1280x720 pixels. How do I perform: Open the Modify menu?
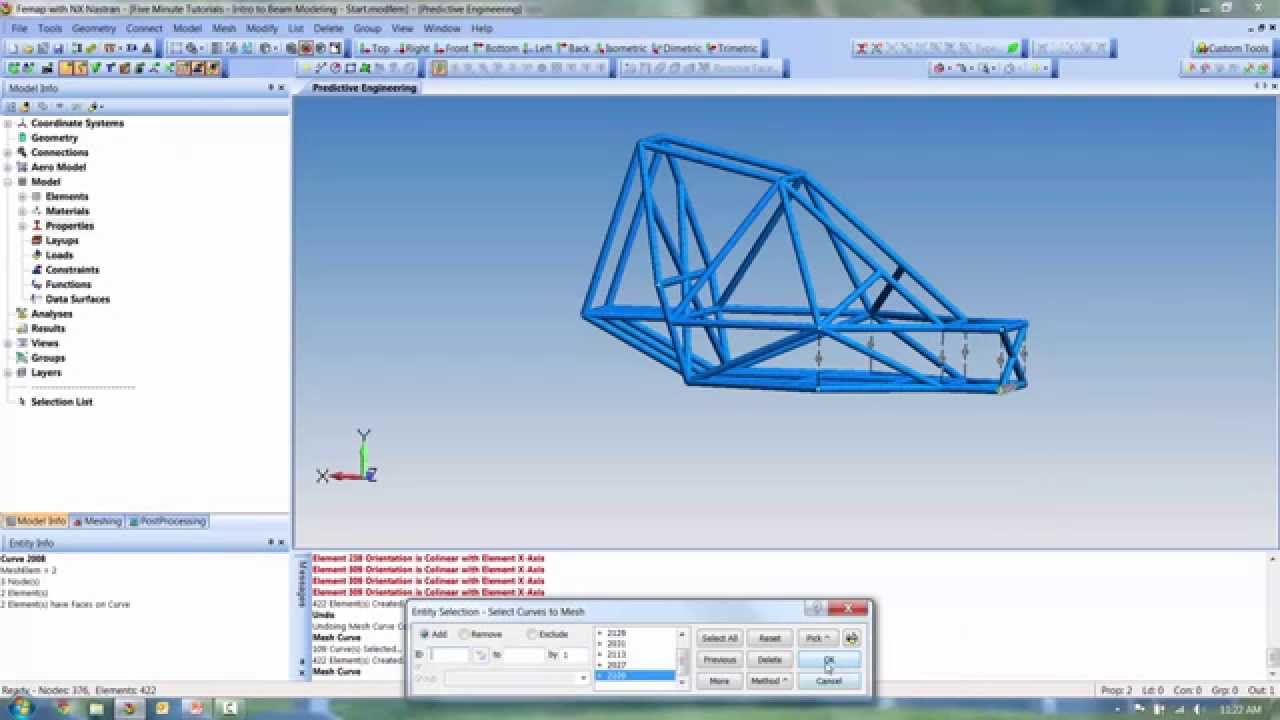[x=262, y=28]
